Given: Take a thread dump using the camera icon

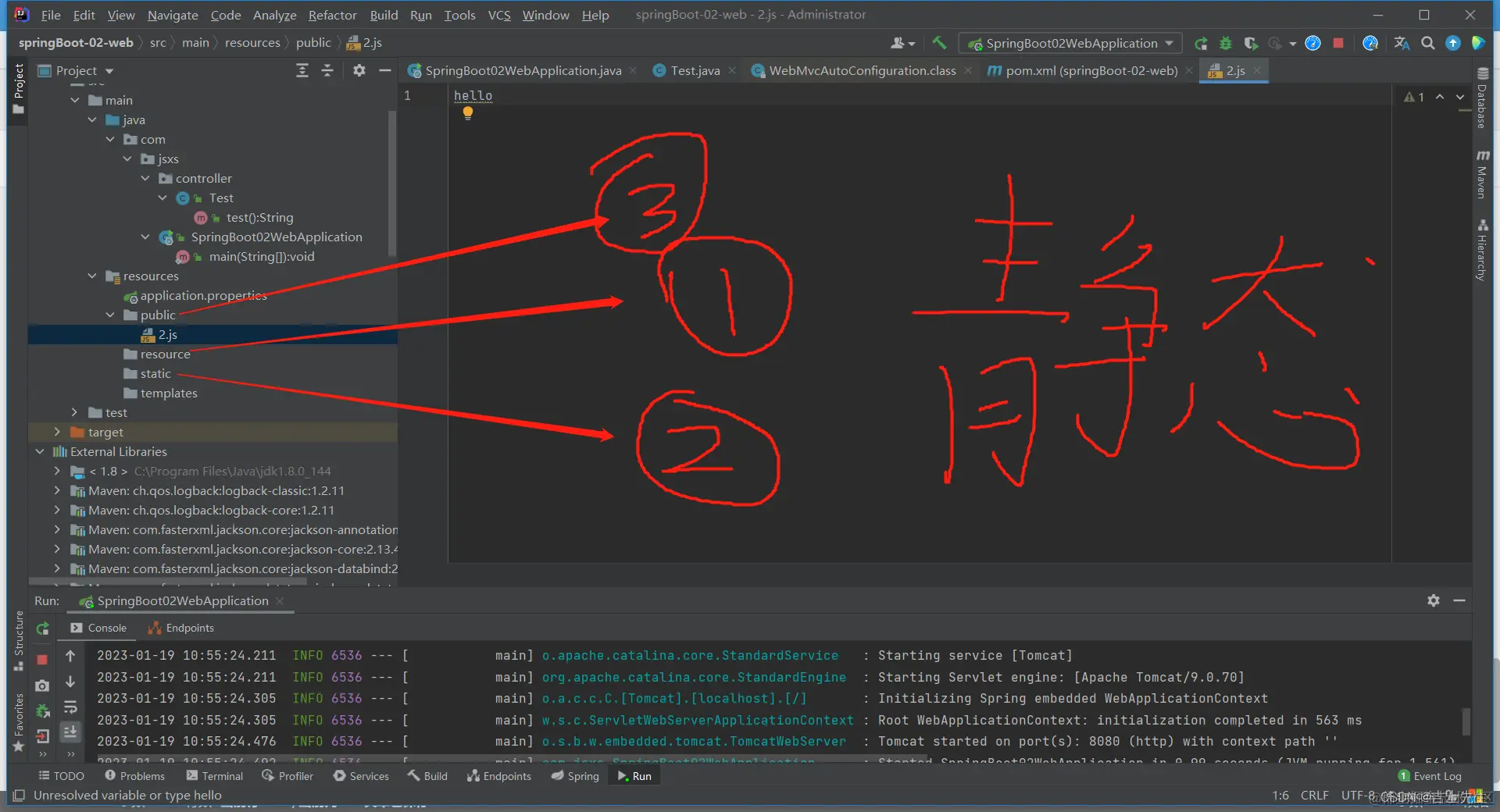Looking at the screenshot, I should pyautogui.click(x=42, y=686).
